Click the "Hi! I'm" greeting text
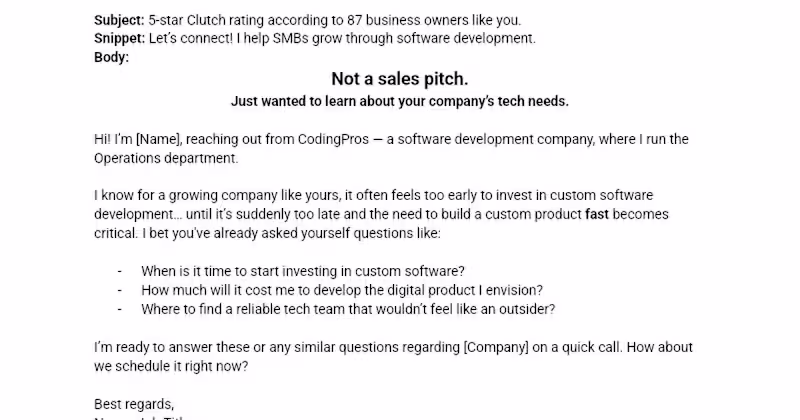Image resolution: width=800 pixels, height=420 pixels. pos(112,139)
